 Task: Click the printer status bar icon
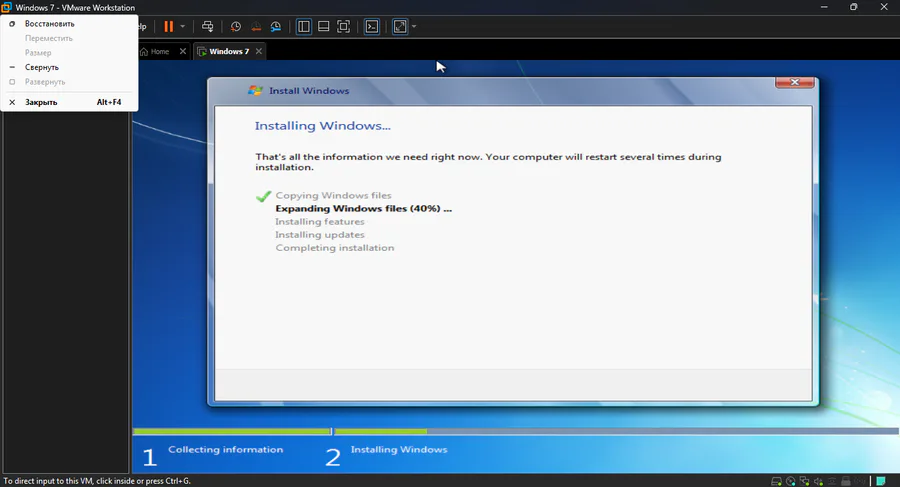click(x=846, y=481)
